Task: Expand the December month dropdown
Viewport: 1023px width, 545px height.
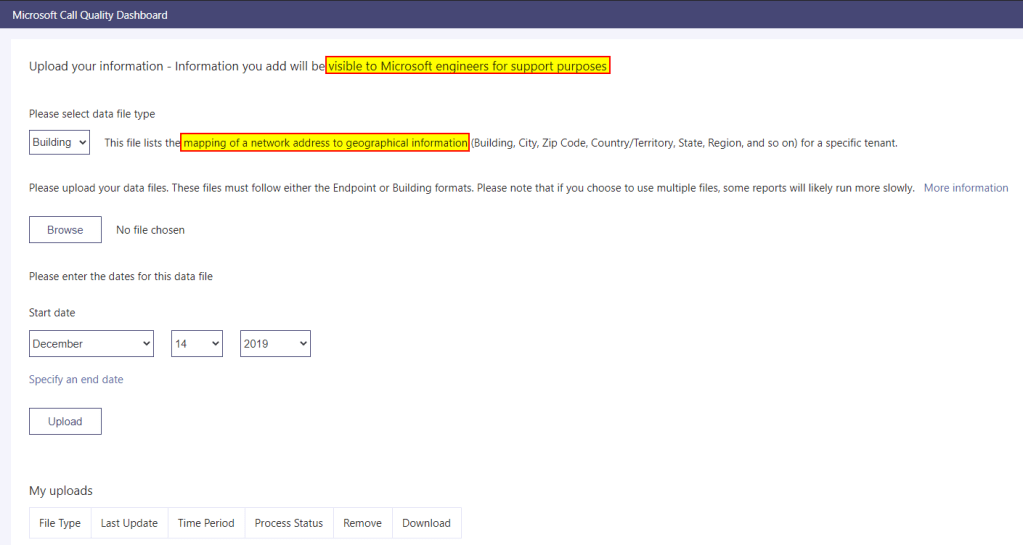Action: [x=91, y=344]
